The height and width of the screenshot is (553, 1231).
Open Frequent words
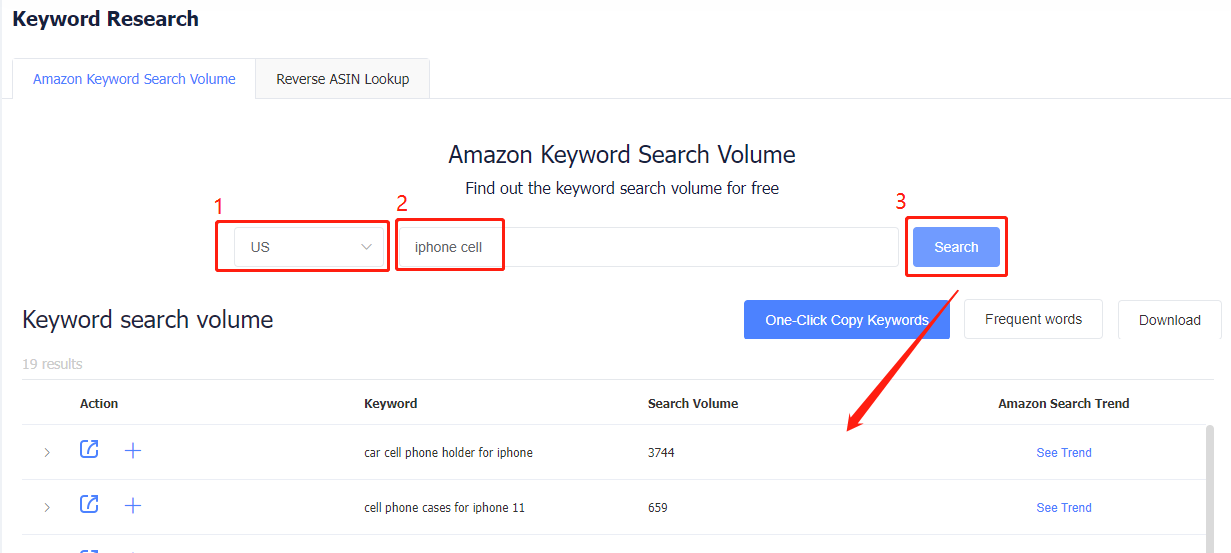click(1033, 319)
